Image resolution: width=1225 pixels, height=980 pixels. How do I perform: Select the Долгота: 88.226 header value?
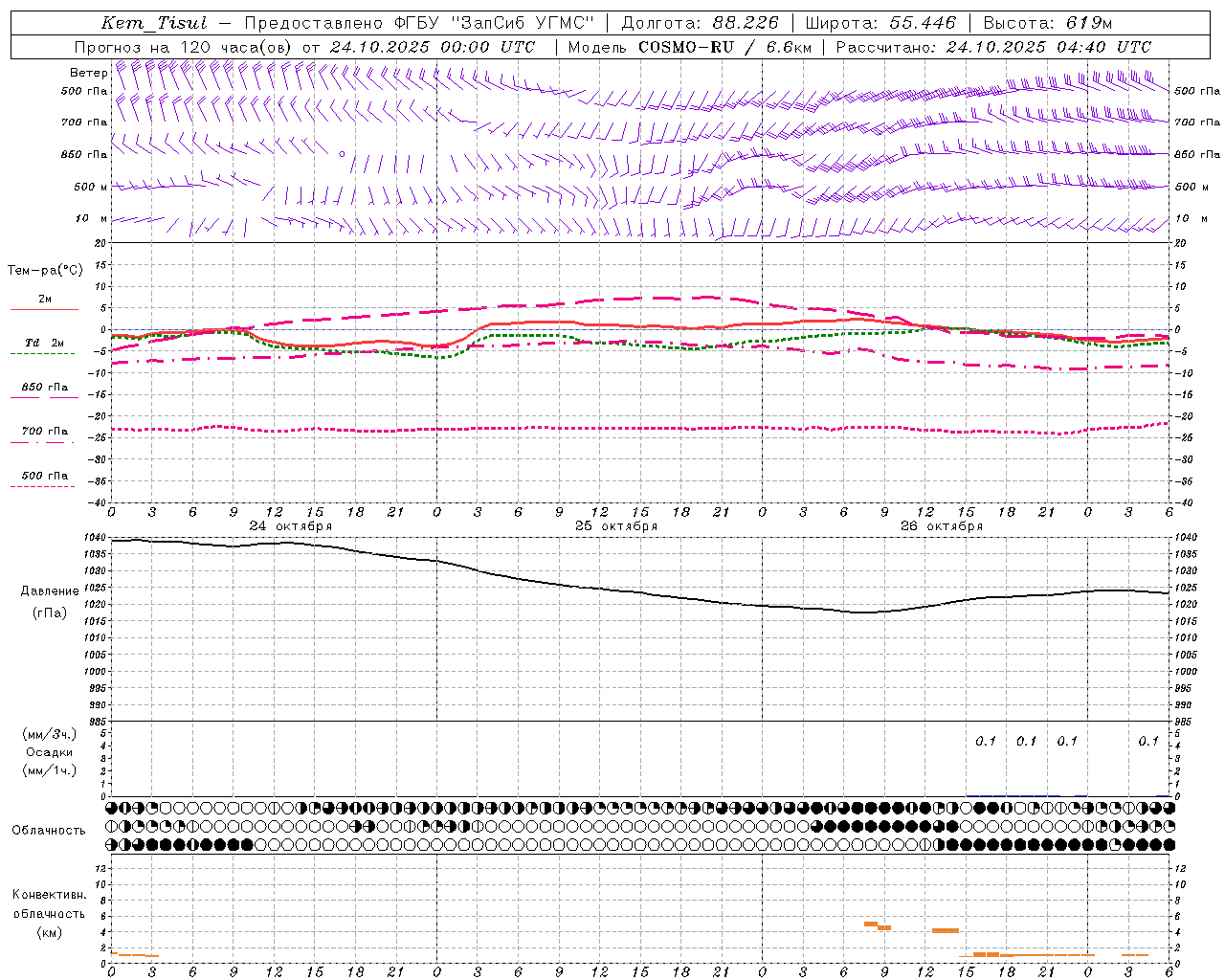coord(701,23)
